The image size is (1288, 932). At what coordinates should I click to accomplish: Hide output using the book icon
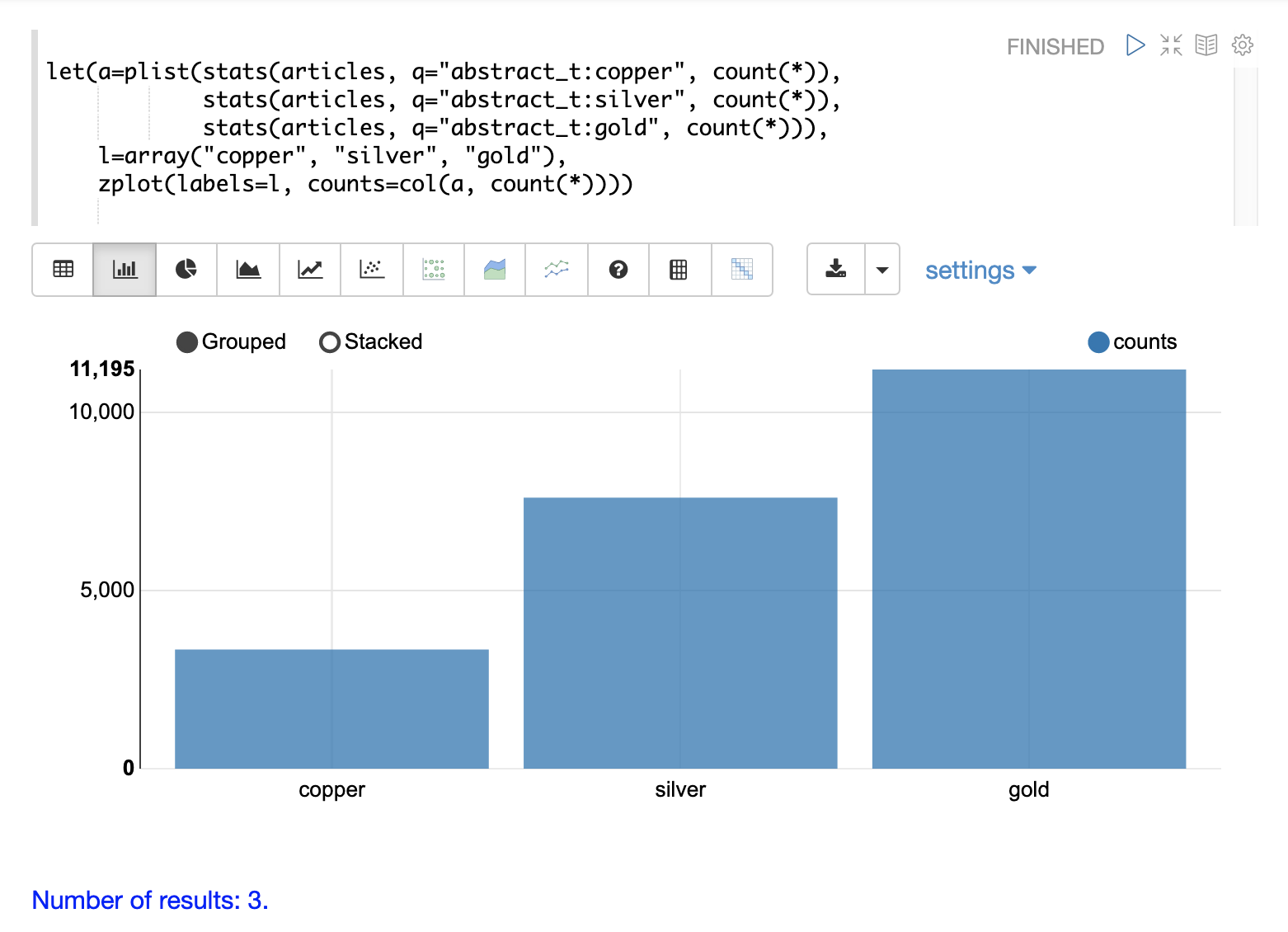pos(1206,45)
